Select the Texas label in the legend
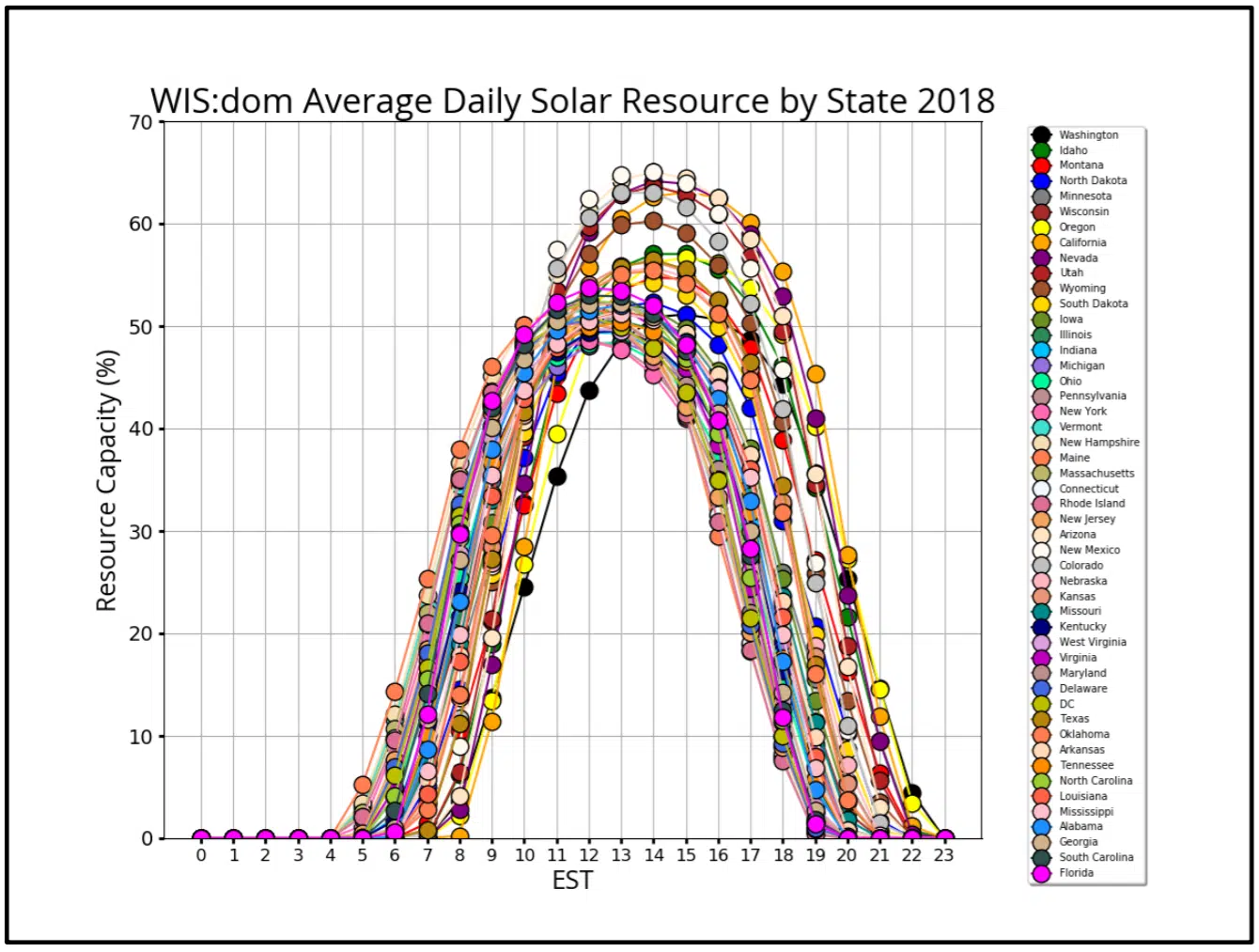 tap(1074, 719)
